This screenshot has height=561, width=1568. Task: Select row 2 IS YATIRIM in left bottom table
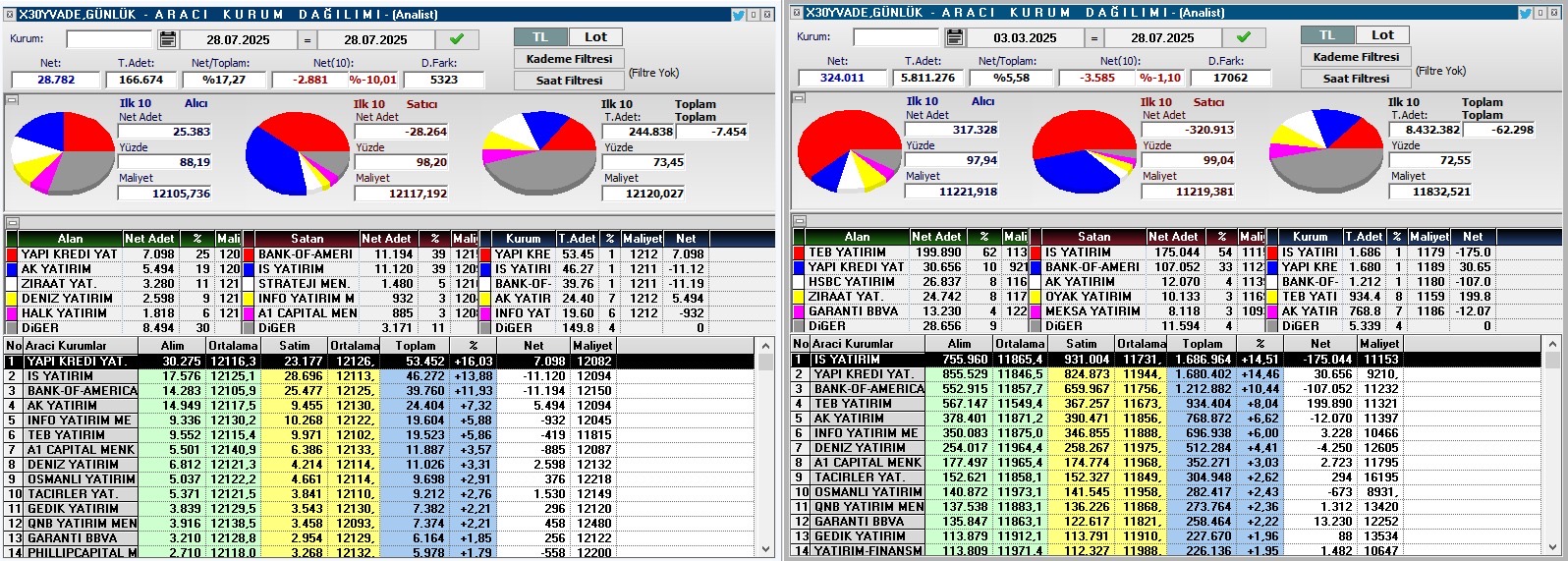pyautogui.click(x=379, y=376)
